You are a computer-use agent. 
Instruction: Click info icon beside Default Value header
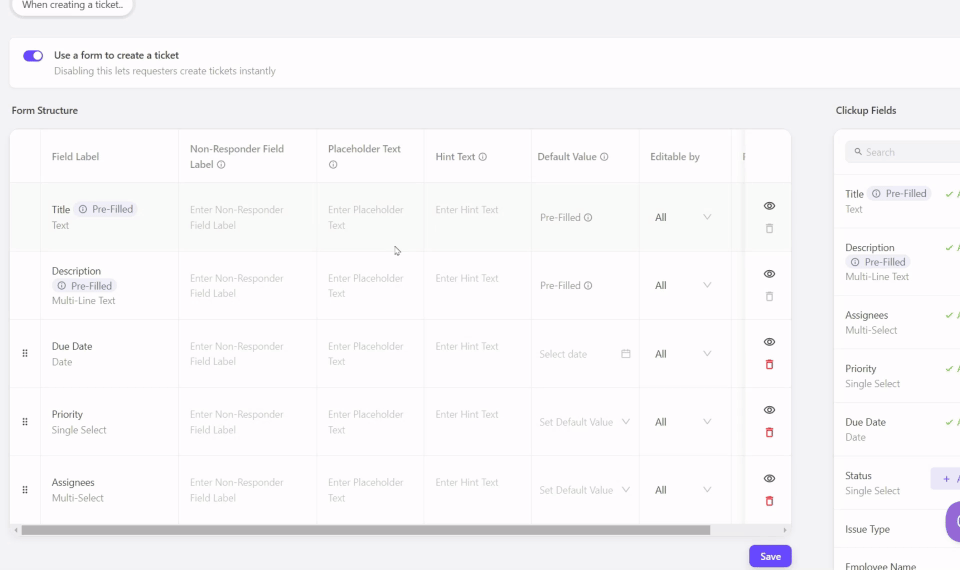click(604, 157)
